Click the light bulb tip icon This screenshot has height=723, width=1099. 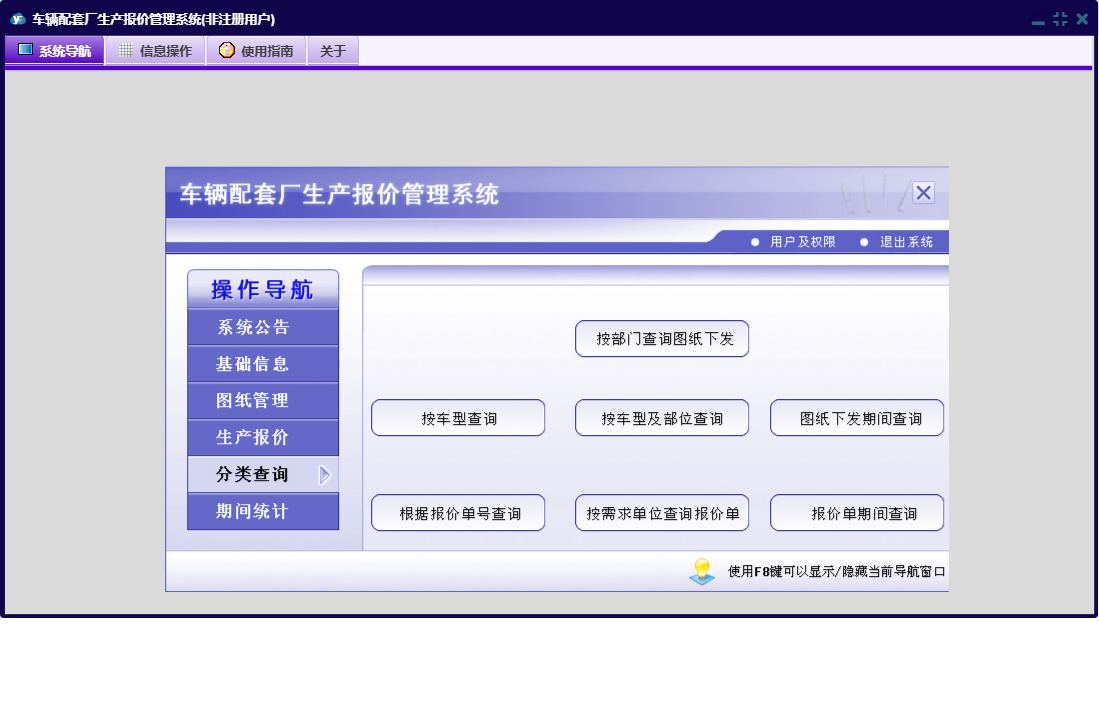(702, 572)
